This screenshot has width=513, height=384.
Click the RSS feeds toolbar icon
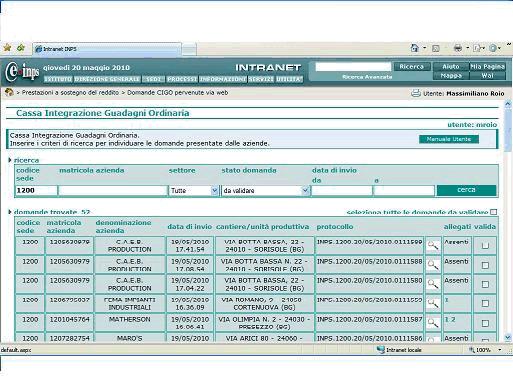coord(435,48)
